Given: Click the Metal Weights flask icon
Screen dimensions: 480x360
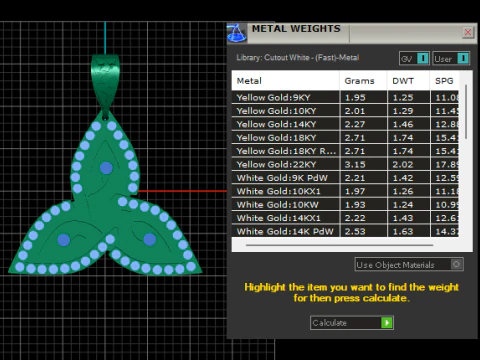Looking at the screenshot, I should (237, 33).
